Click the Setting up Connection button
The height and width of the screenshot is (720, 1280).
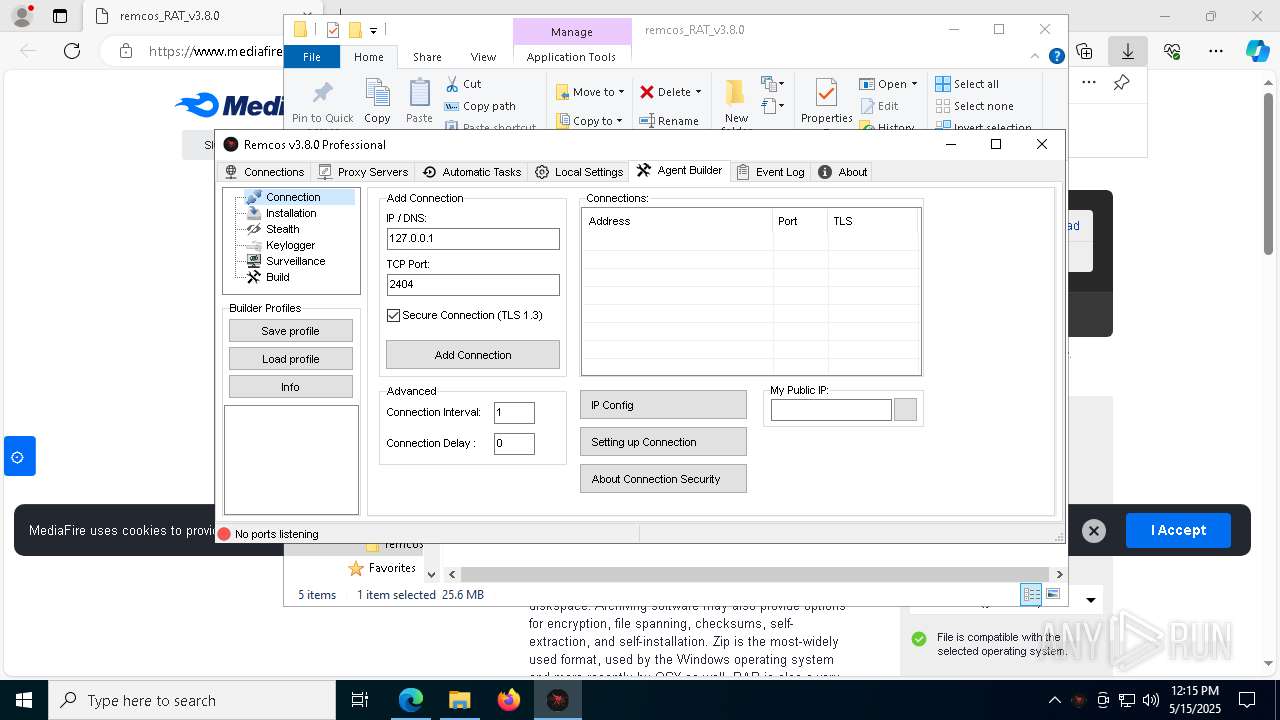coord(663,442)
